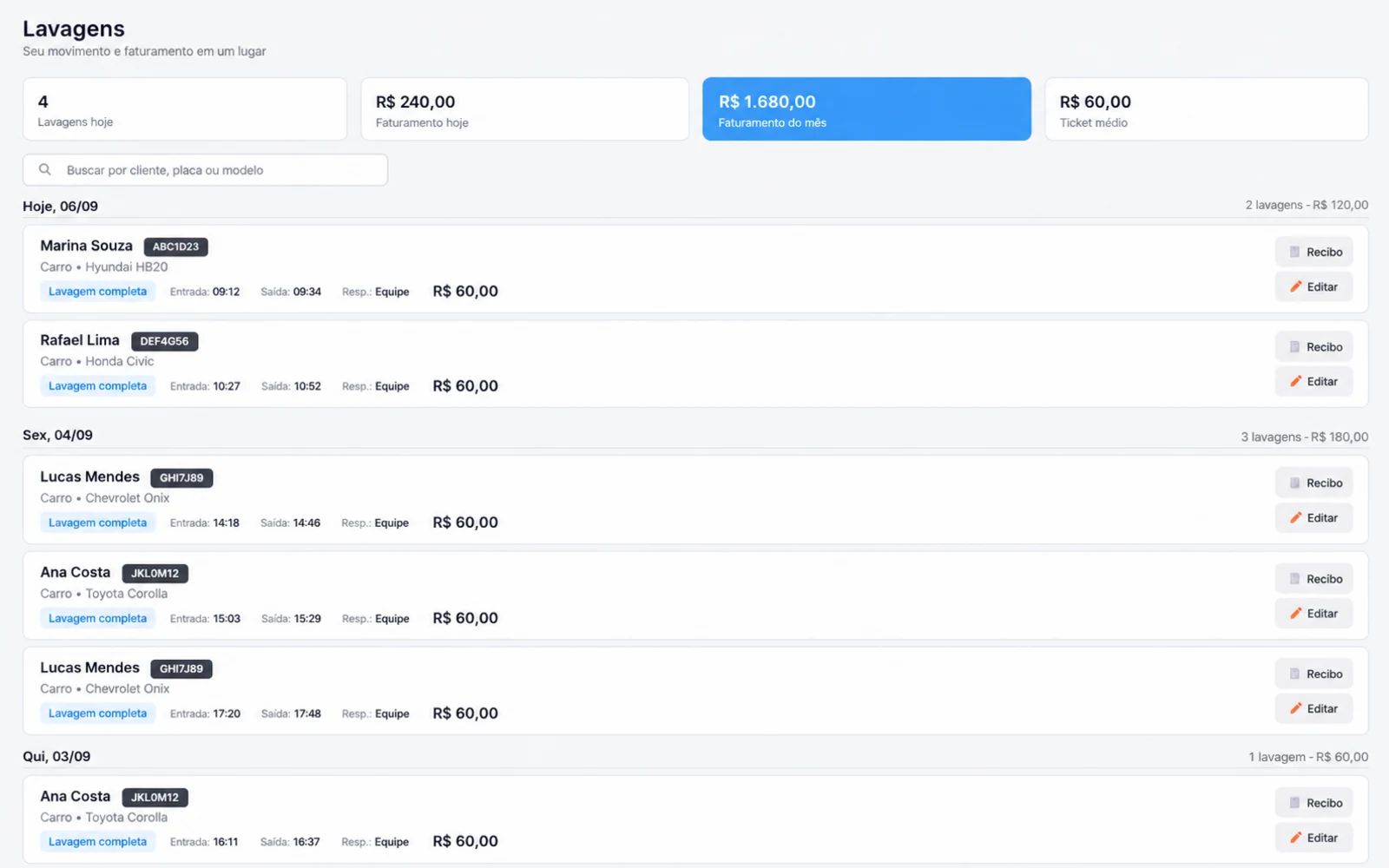Click entry time 09:12
1389x868 pixels.
[x=226, y=292]
